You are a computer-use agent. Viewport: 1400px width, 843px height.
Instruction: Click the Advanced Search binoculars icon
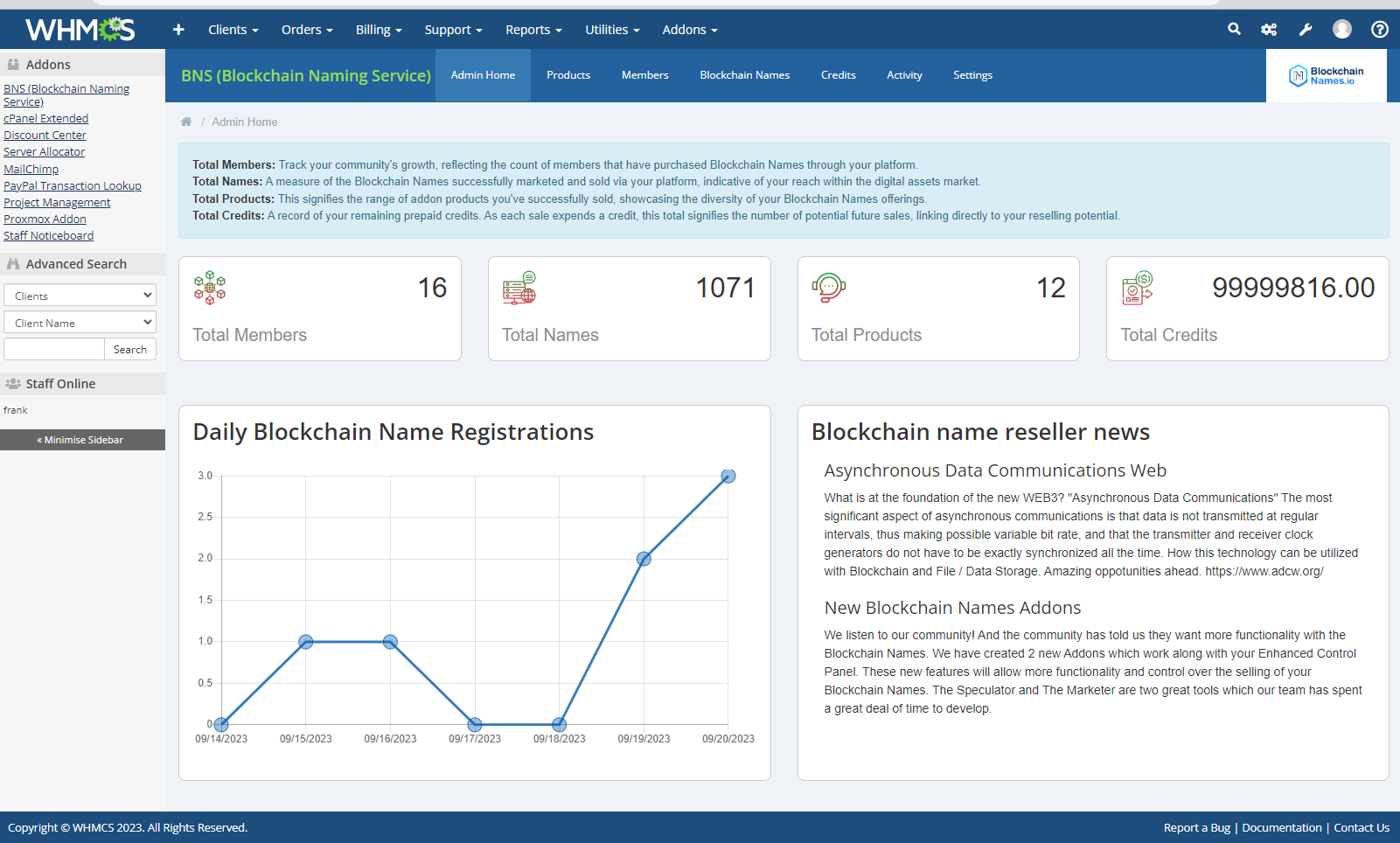click(13, 264)
